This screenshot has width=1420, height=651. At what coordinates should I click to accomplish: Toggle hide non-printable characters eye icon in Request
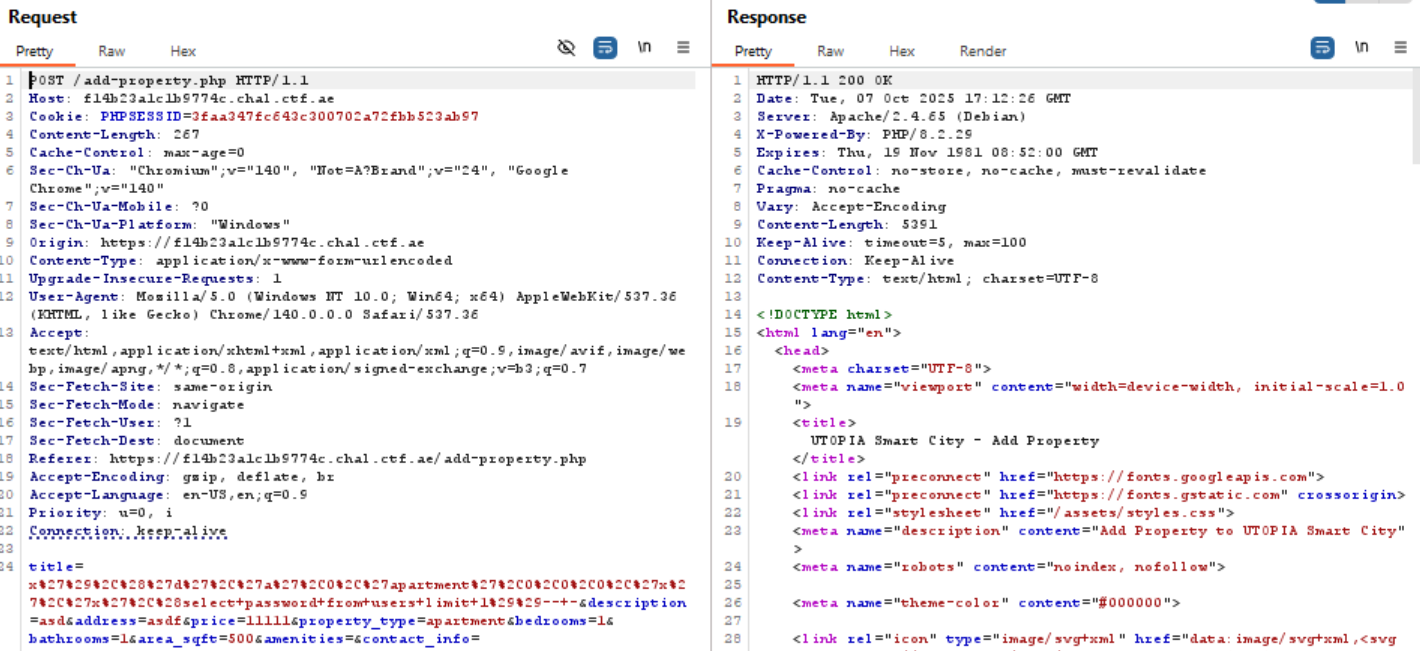[566, 47]
